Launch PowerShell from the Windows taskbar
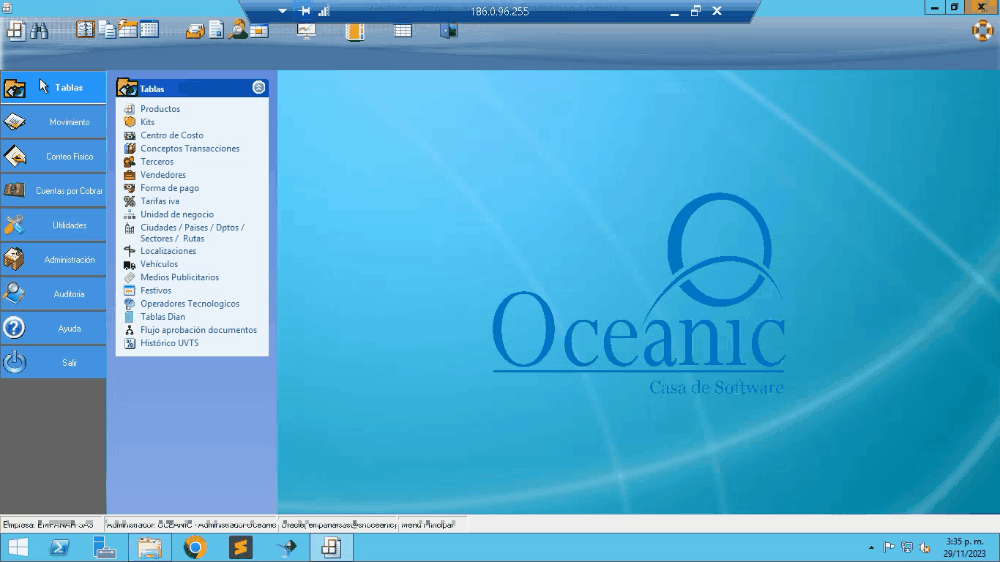Image resolution: width=1000 pixels, height=562 pixels. (x=59, y=548)
